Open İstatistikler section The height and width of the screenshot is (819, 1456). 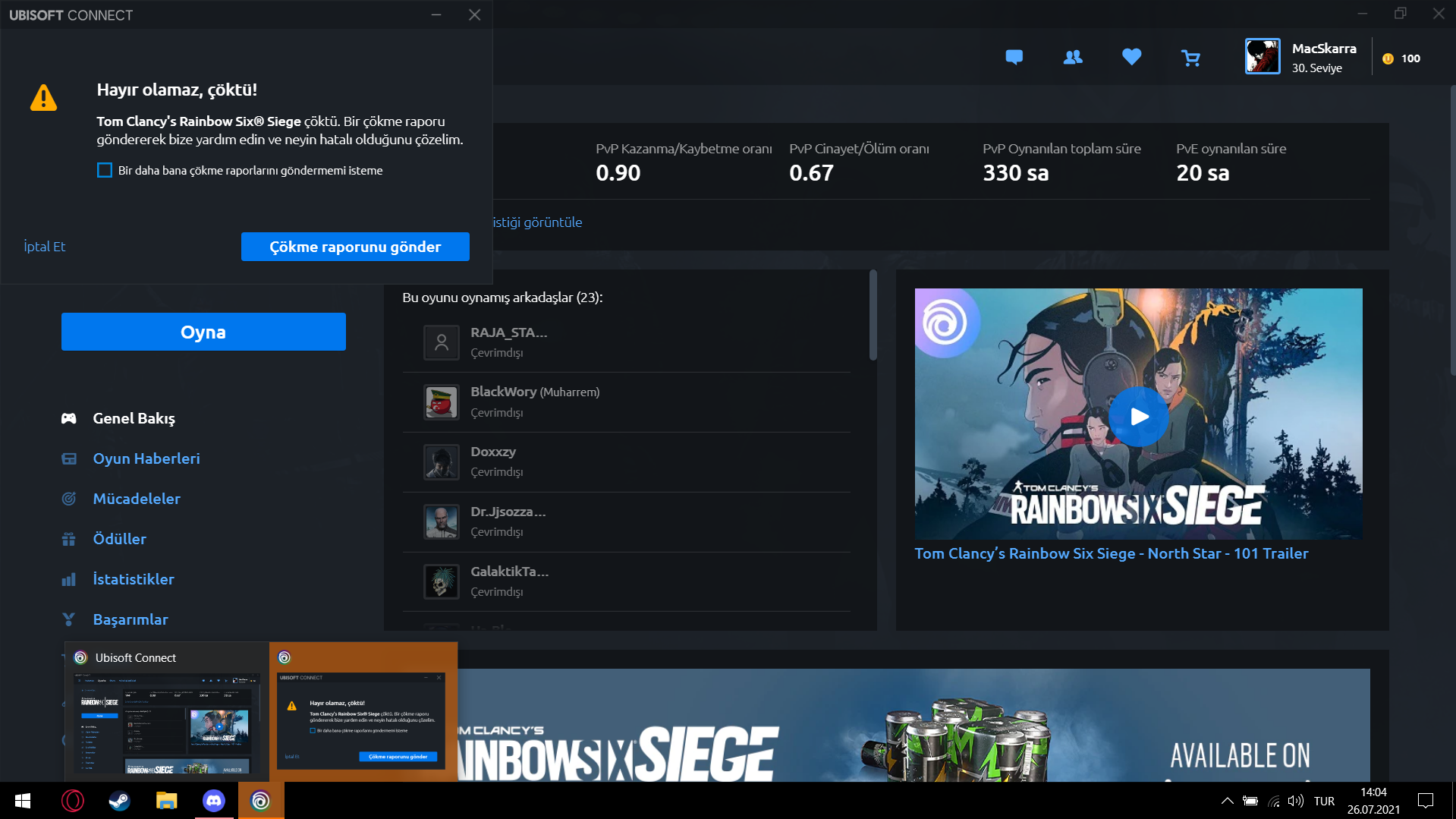[x=134, y=579]
